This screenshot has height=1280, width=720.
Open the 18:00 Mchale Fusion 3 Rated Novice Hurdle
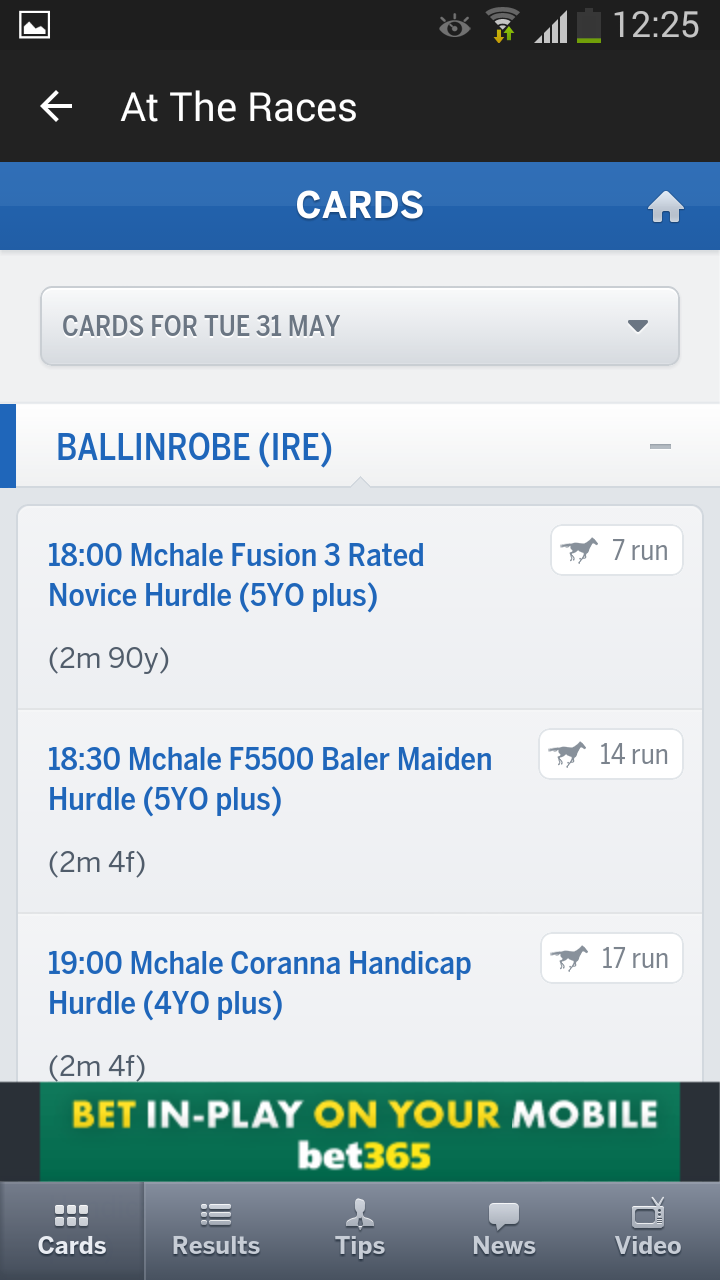coord(235,575)
